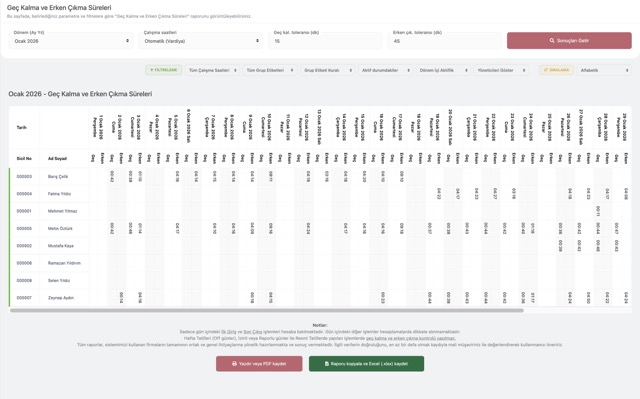This screenshot has width=640, height=399.
Task: Open the Çalışma saatleri Otomatik (Vardiya) dropdown
Action: click(x=201, y=41)
